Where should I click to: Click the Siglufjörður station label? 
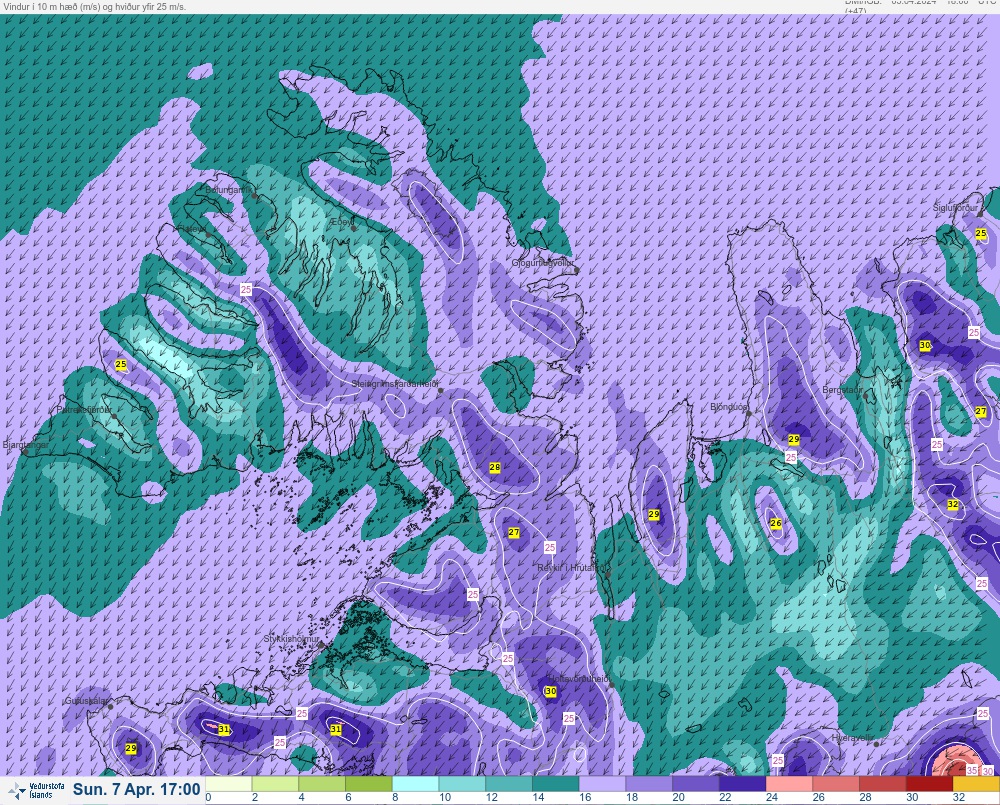(x=955, y=208)
